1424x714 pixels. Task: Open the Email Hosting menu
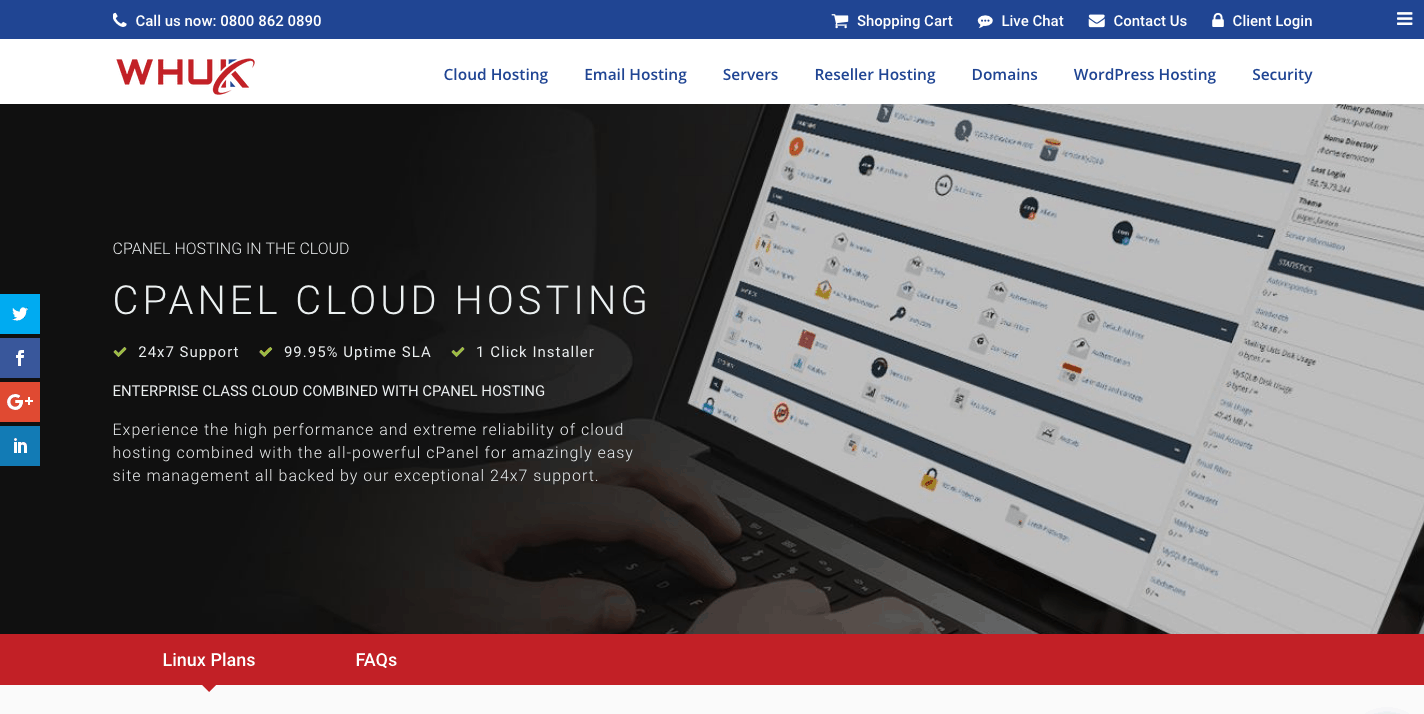(636, 74)
